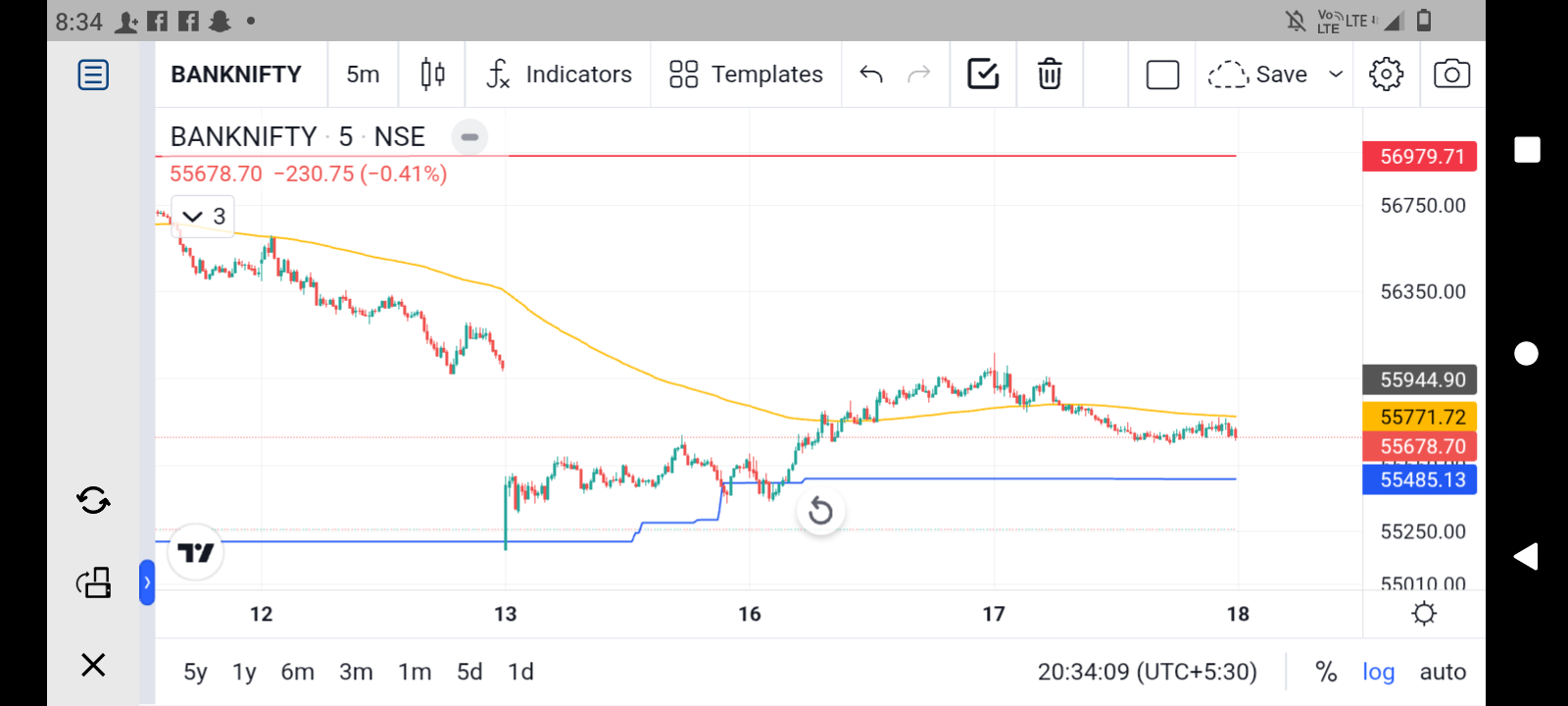This screenshot has width=1568, height=706.
Task: Open the Templates menu
Action: point(746,75)
